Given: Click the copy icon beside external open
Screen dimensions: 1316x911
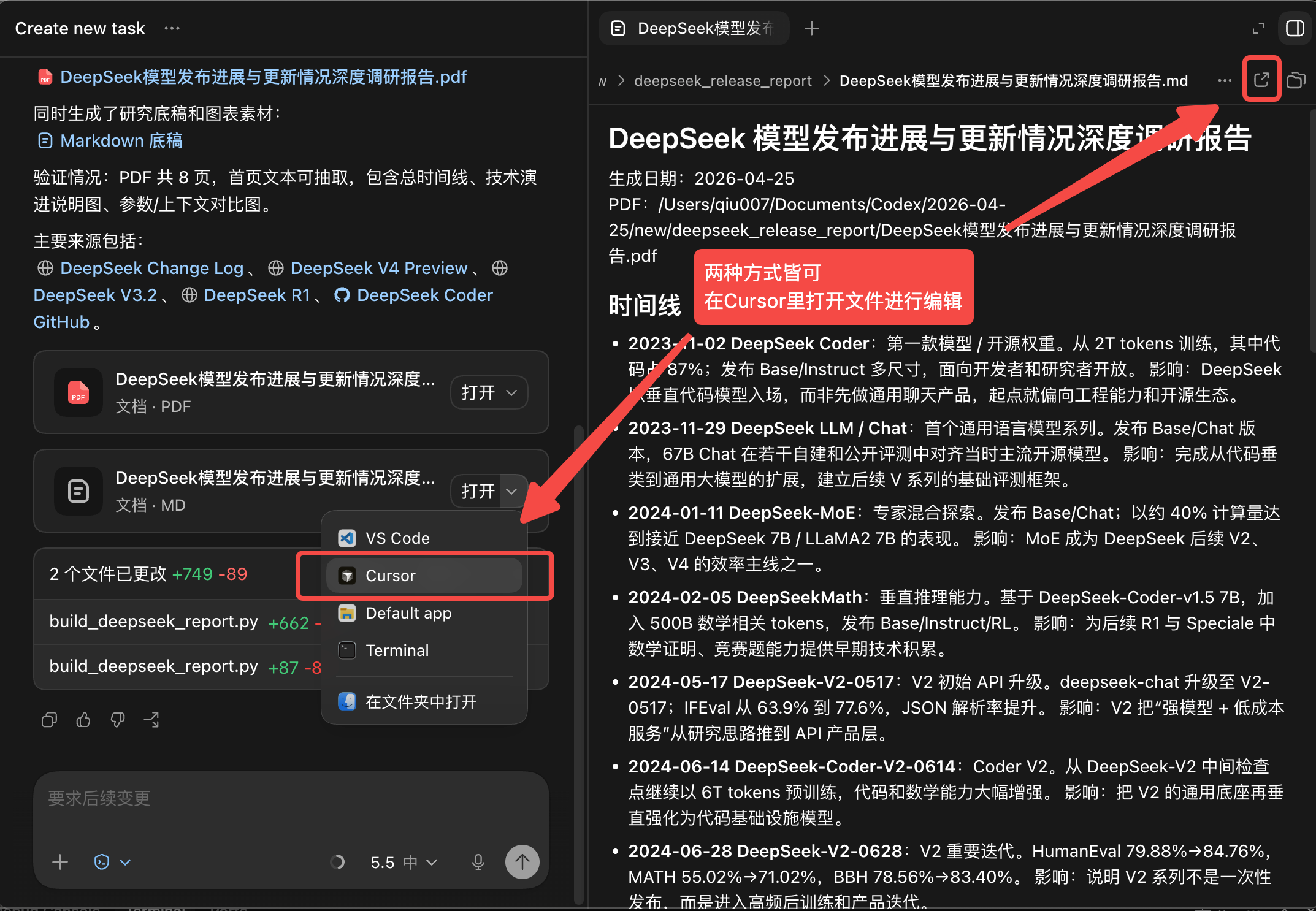Looking at the screenshot, I should tap(1296, 80).
